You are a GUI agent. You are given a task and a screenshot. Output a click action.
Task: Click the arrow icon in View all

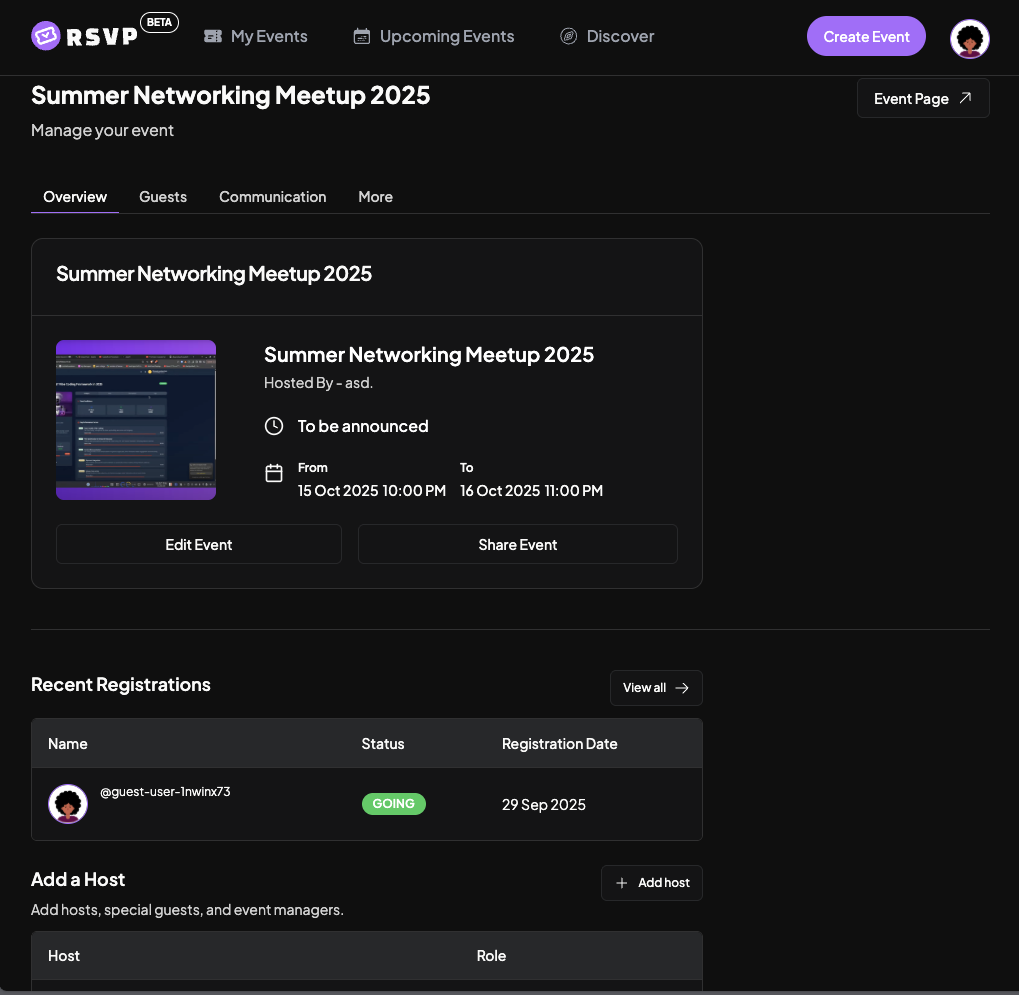[682, 688]
